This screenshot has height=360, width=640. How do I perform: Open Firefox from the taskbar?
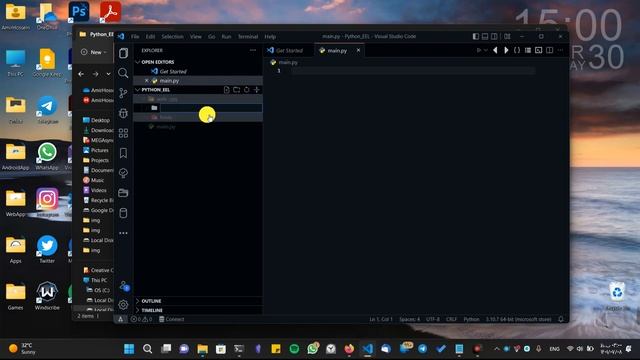click(x=349, y=349)
